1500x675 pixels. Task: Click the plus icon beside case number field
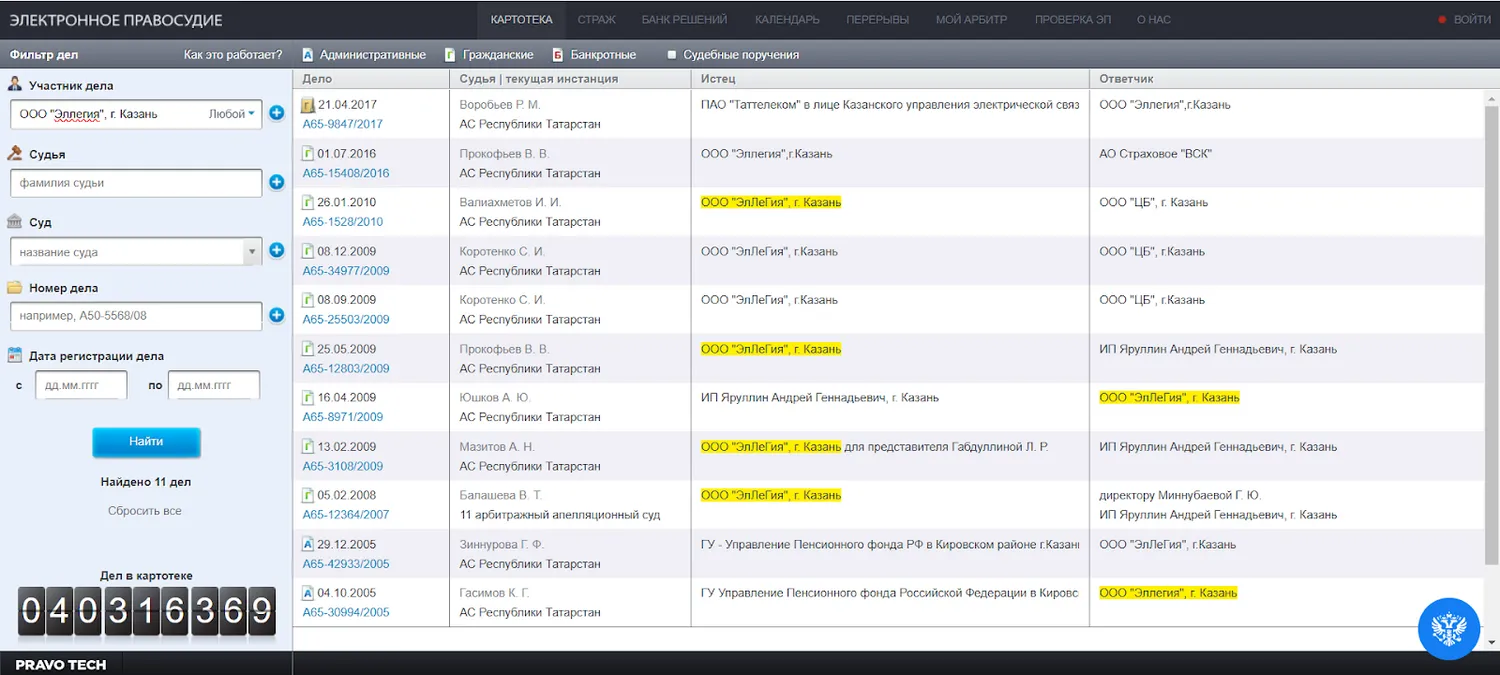[x=277, y=316]
